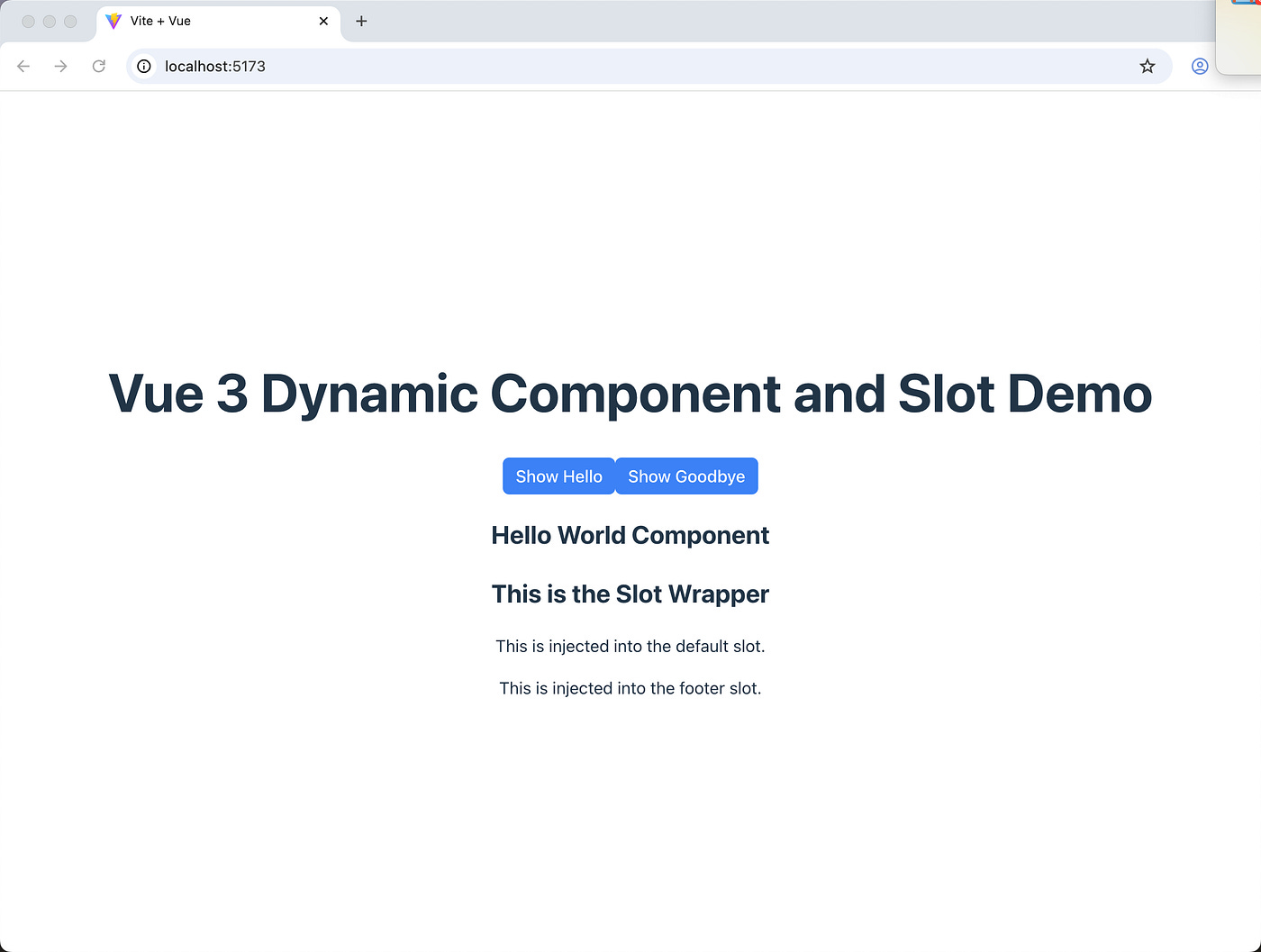Image resolution: width=1261 pixels, height=952 pixels.
Task: Click the Vue 3 Dynamic Component demo title
Action: [630, 394]
